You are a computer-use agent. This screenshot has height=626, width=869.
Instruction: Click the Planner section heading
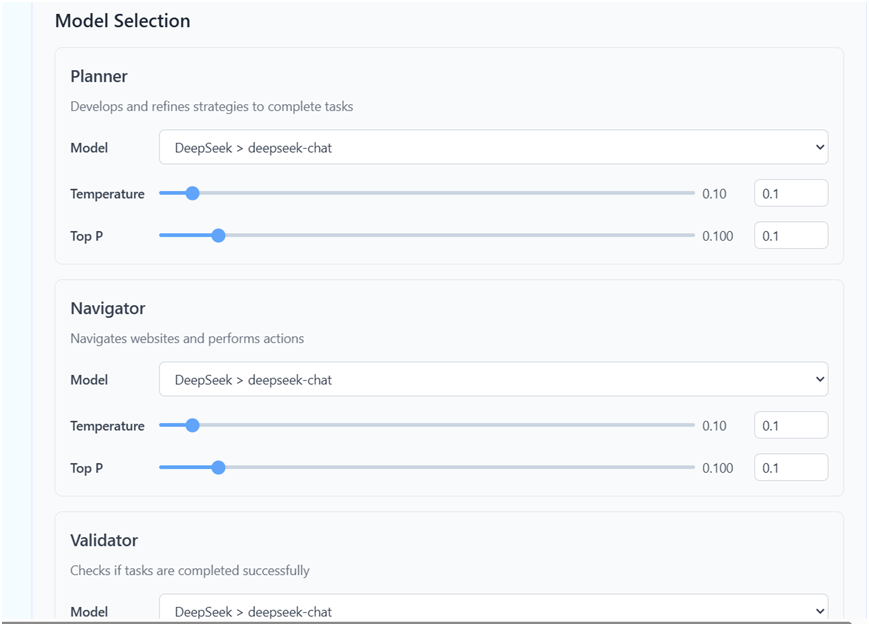coord(99,76)
